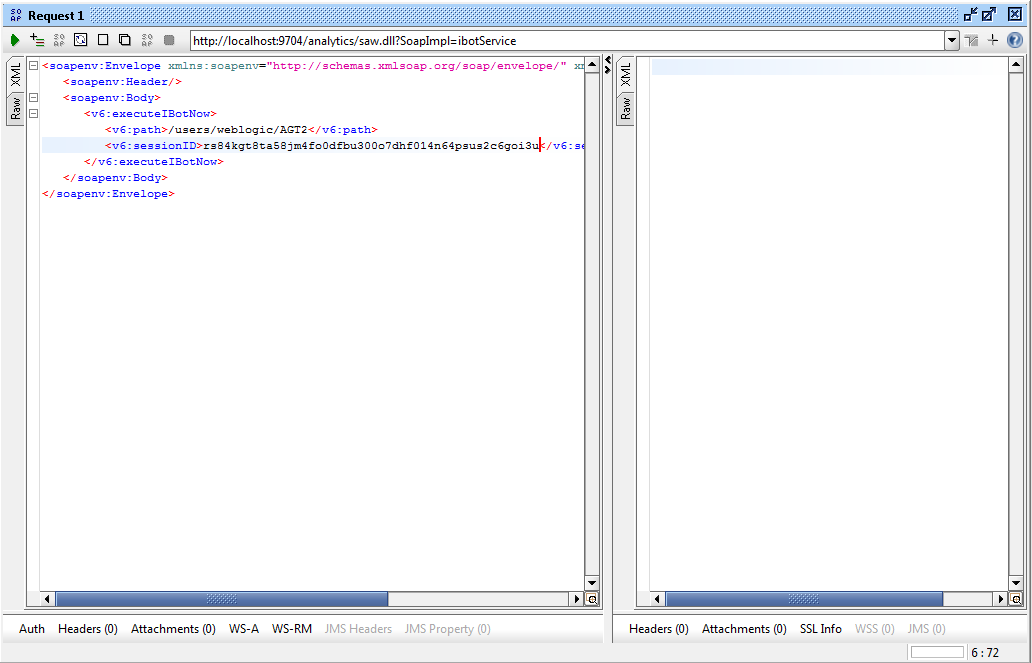This screenshot has width=1032, height=663.
Task: Maximize the Request 1 internal window
Action: pyautogui.click(x=989, y=14)
